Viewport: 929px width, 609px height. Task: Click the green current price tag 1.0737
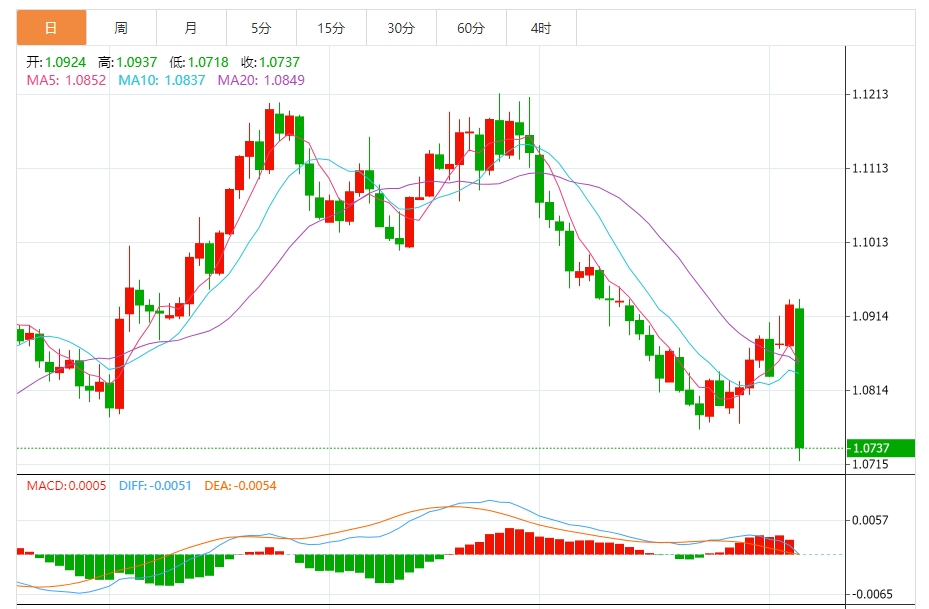point(880,448)
